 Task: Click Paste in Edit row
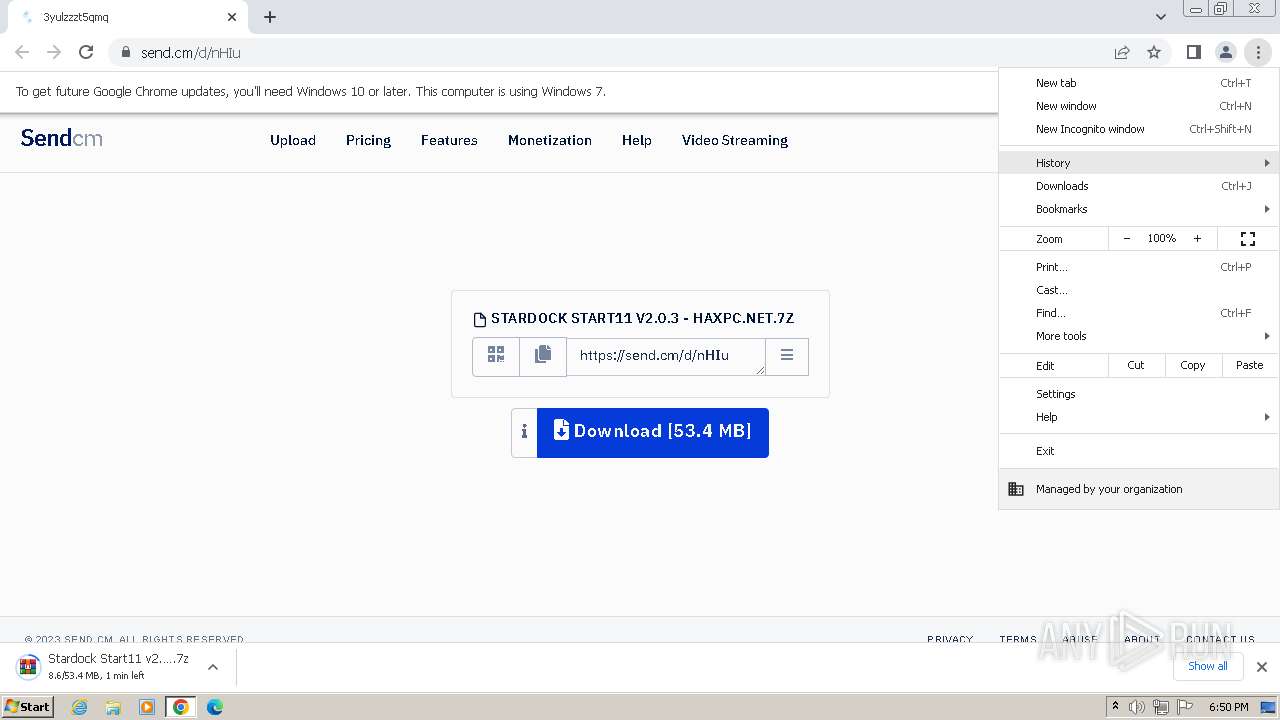(1250, 365)
